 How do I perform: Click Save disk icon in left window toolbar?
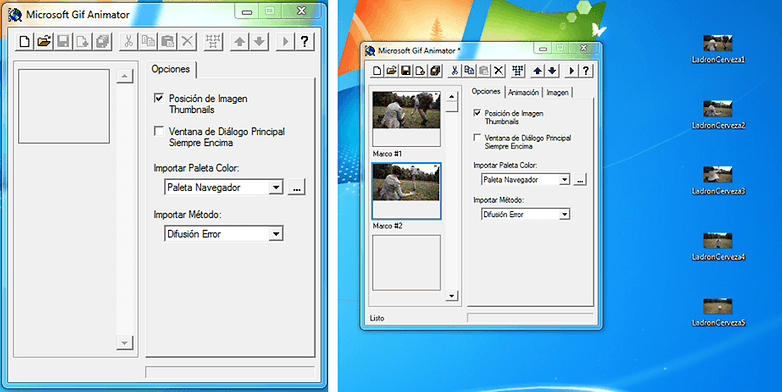pyautogui.click(x=63, y=41)
